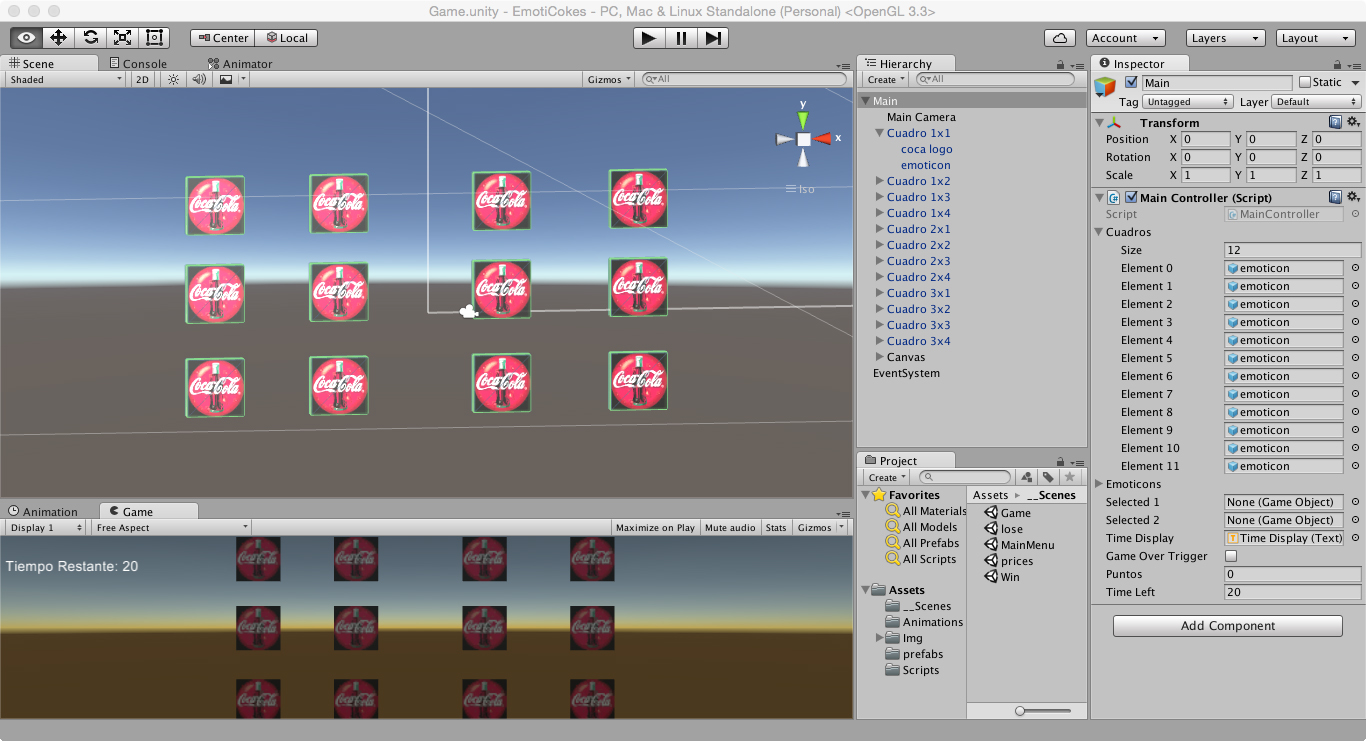Select the Rotate tool

coord(90,38)
